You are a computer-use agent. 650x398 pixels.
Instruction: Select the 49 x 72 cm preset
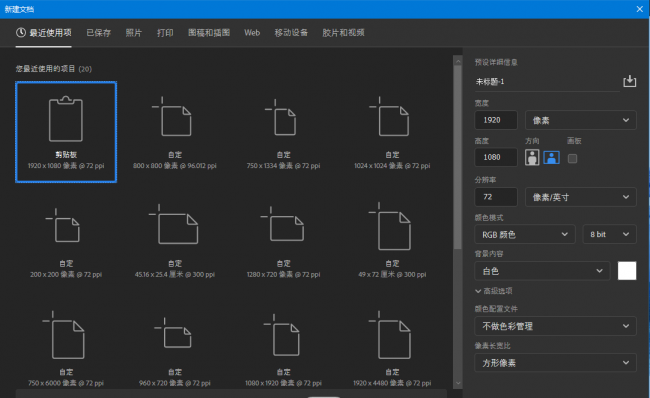(x=392, y=240)
